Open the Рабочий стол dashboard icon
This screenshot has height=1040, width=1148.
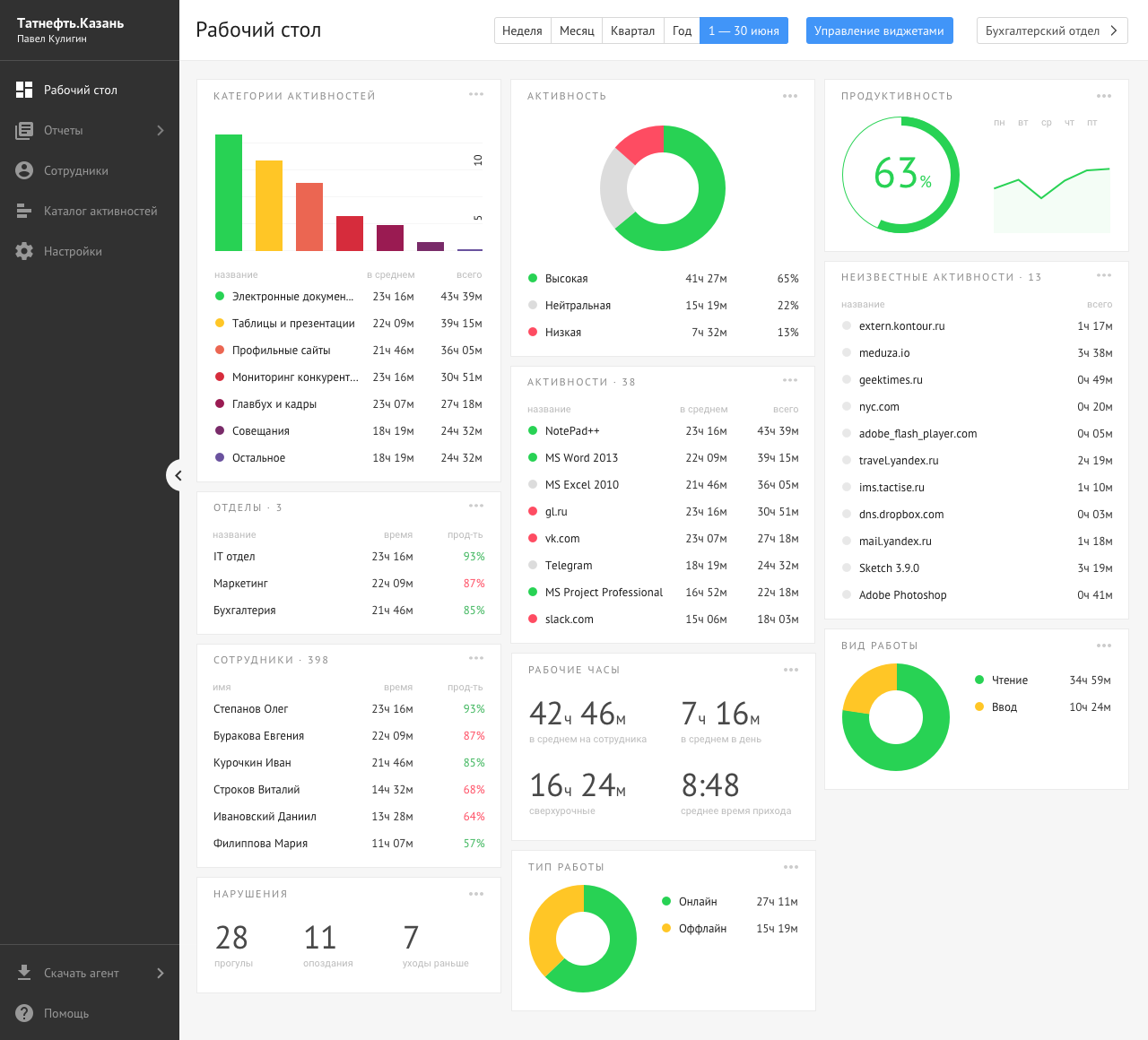tap(24, 90)
